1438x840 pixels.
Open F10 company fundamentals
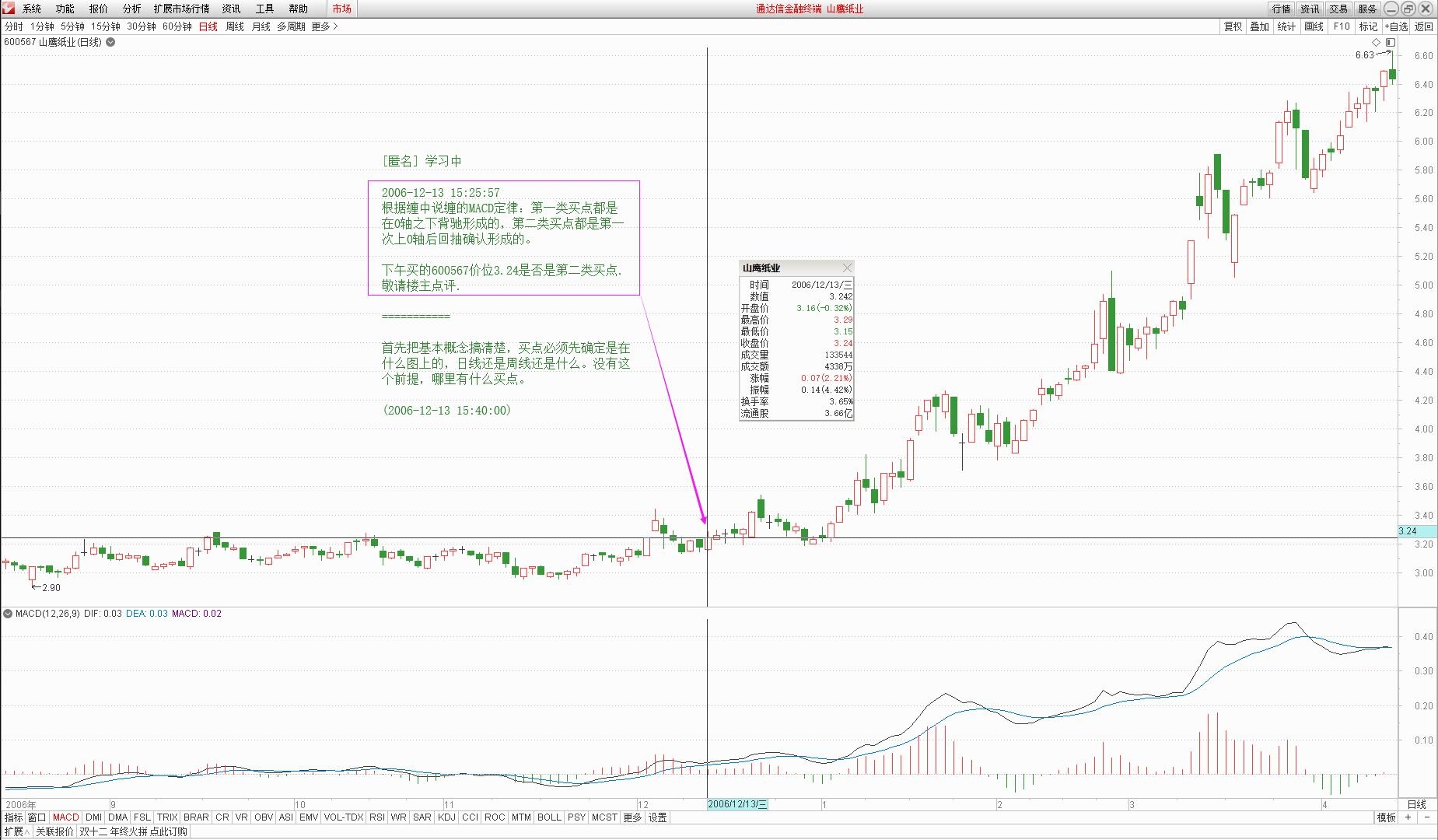1340,26
